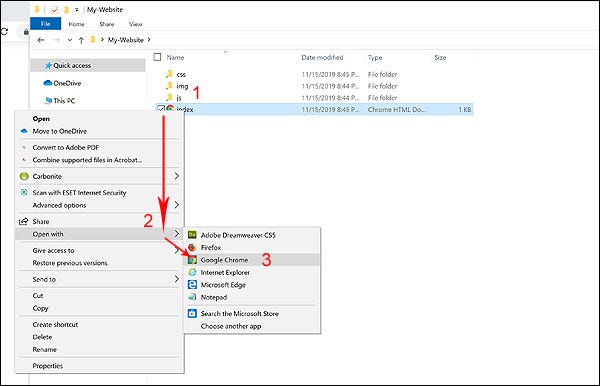600x386 pixels.
Task: Click the OneDrive cloud icon beside Move to OneDrive
Action: coord(24,131)
